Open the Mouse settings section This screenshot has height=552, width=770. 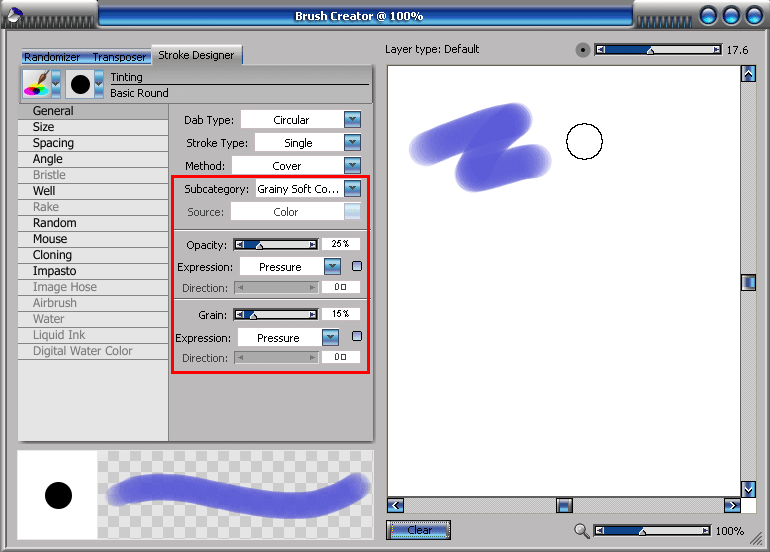click(93, 239)
